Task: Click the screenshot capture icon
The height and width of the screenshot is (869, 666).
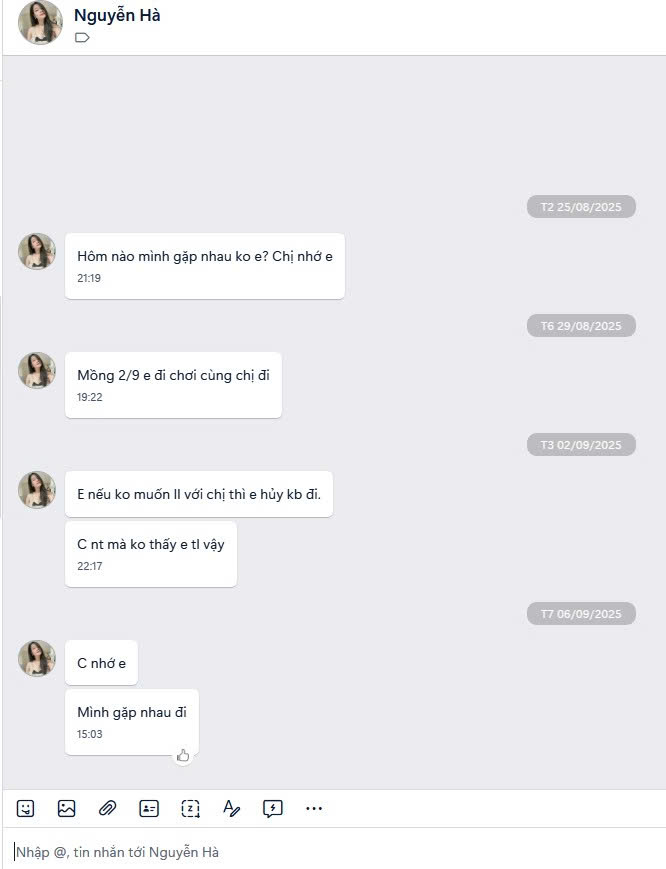Action: [x=190, y=808]
